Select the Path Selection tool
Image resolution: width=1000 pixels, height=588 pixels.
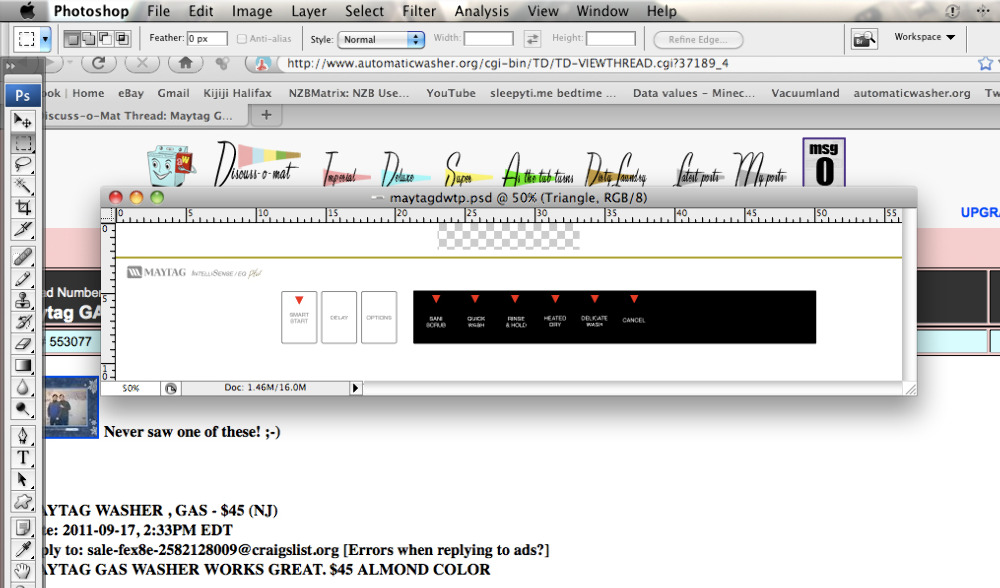[x=22, y=479]
